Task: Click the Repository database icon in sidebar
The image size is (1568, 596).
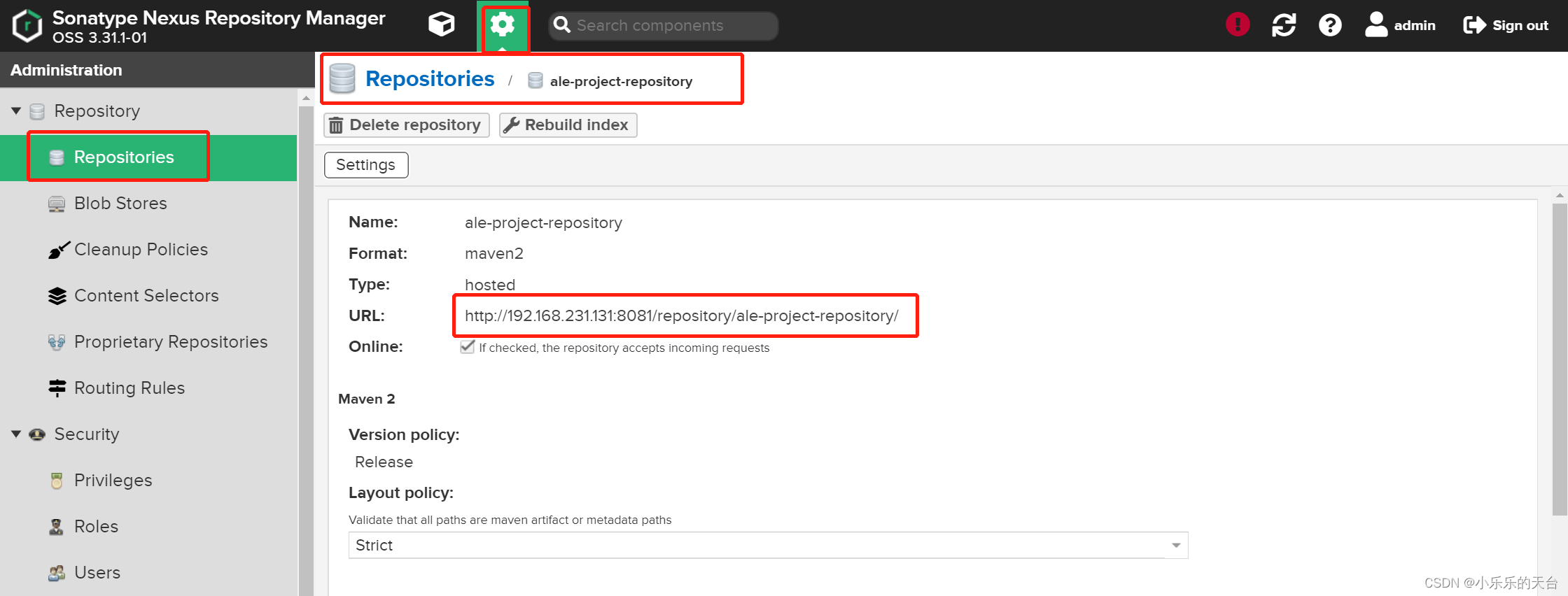Action: point(37,111)
